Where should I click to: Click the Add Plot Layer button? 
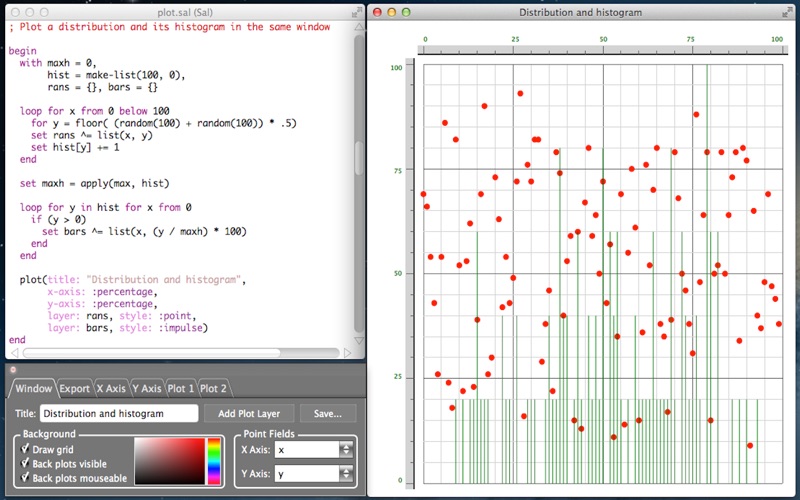point(249,413)
